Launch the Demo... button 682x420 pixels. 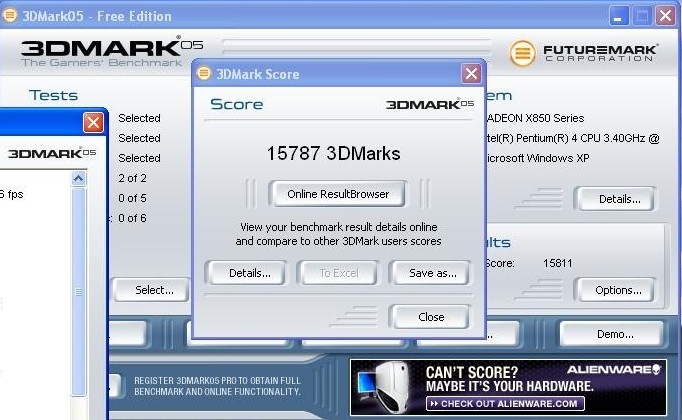click(x=612, y=334)
